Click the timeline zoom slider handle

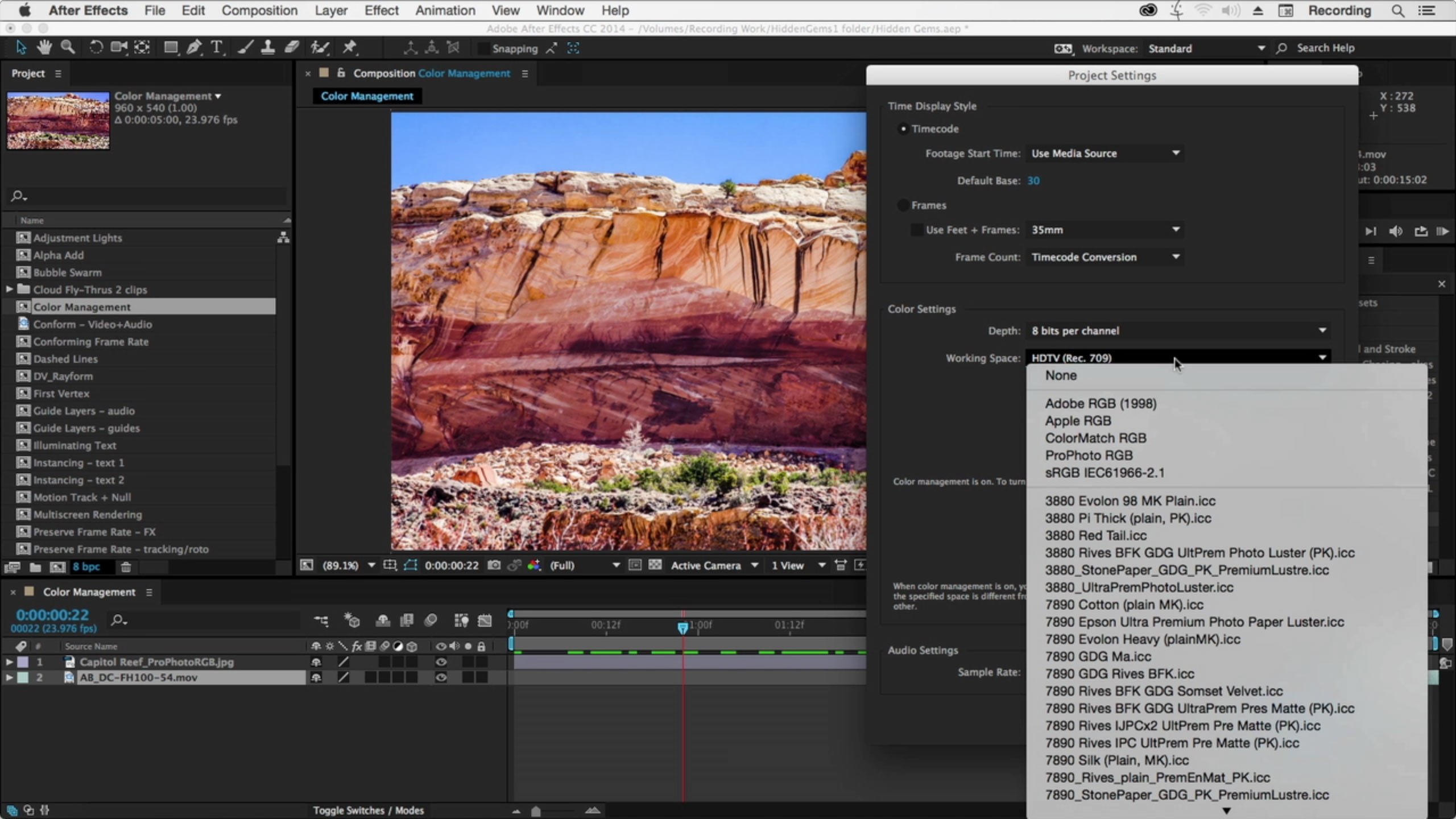pyautogui.click(x=536, y=811)
